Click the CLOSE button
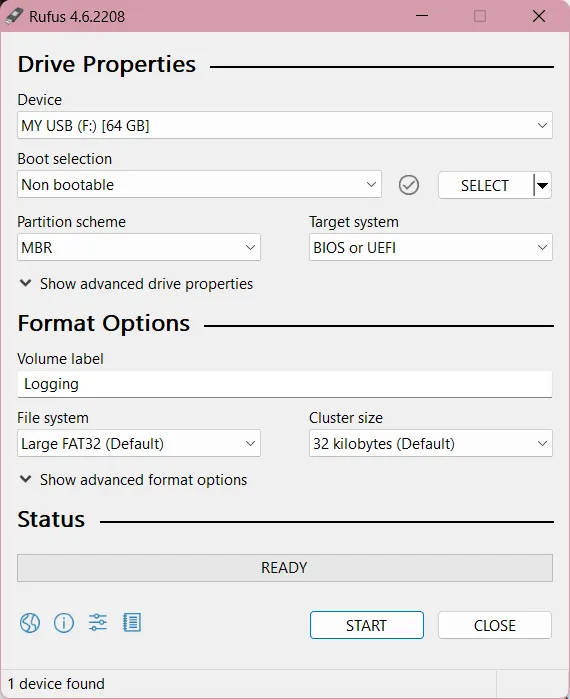This screenshot has height=699, width=570. click(495, 625)
